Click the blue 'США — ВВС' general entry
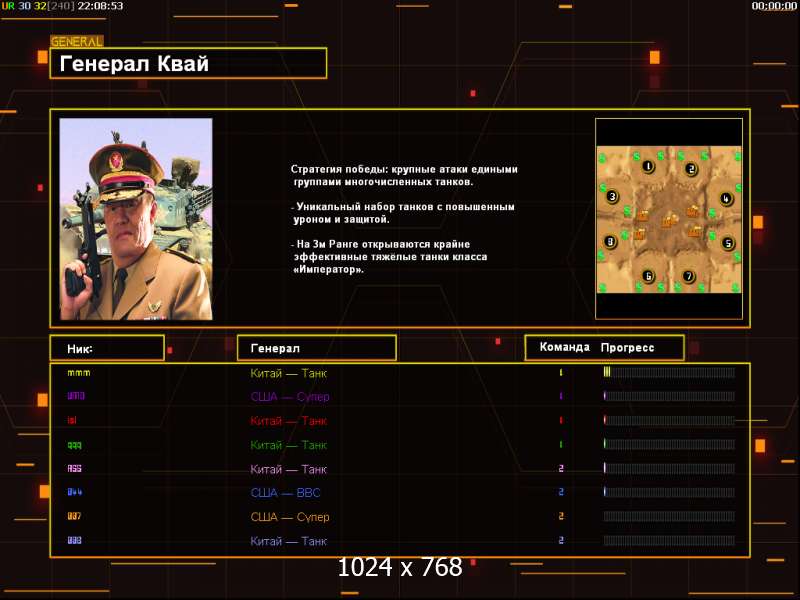The image size is (800, 600). coord(285,493)
